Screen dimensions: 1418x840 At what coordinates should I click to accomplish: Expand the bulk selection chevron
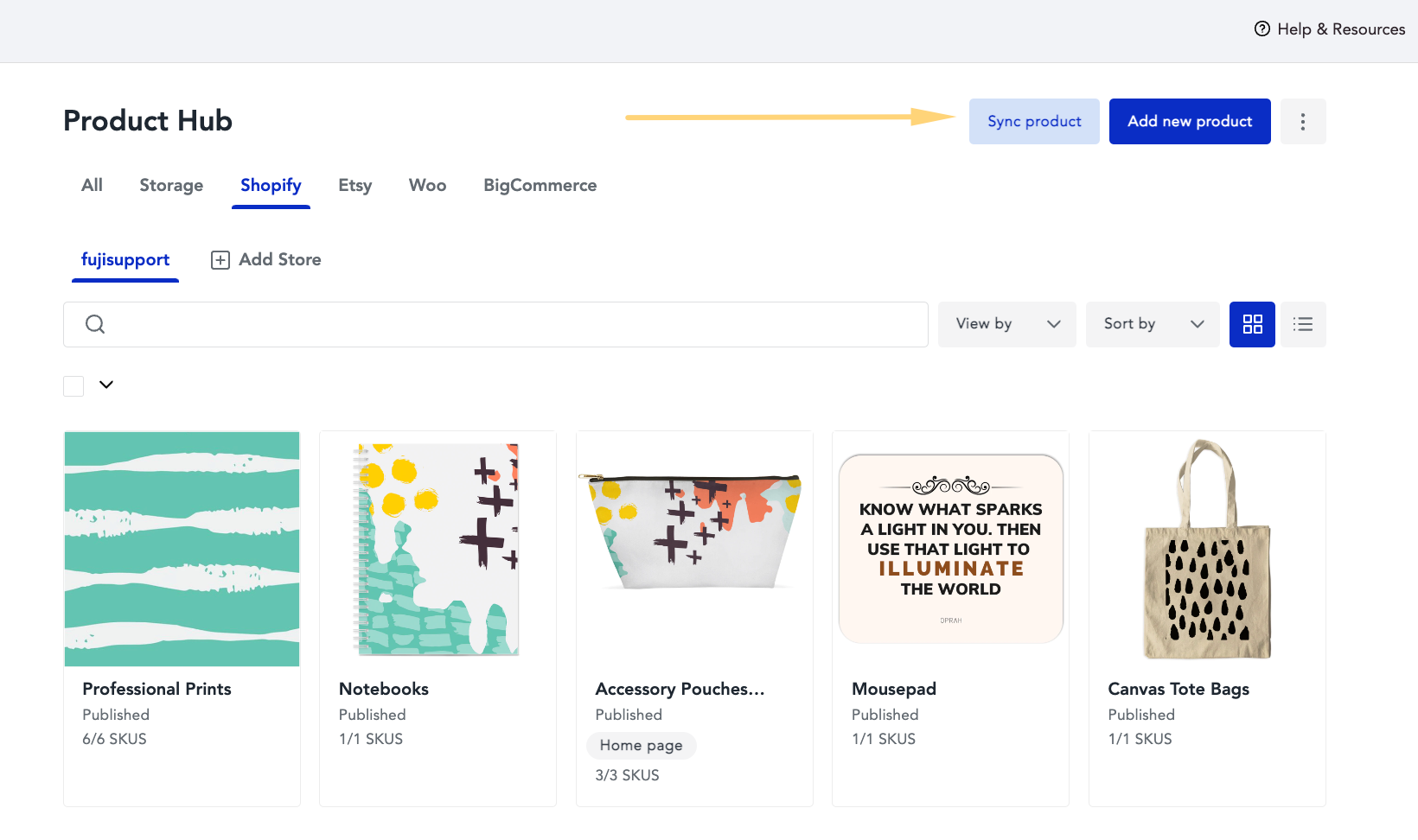(x=106, y=385)
